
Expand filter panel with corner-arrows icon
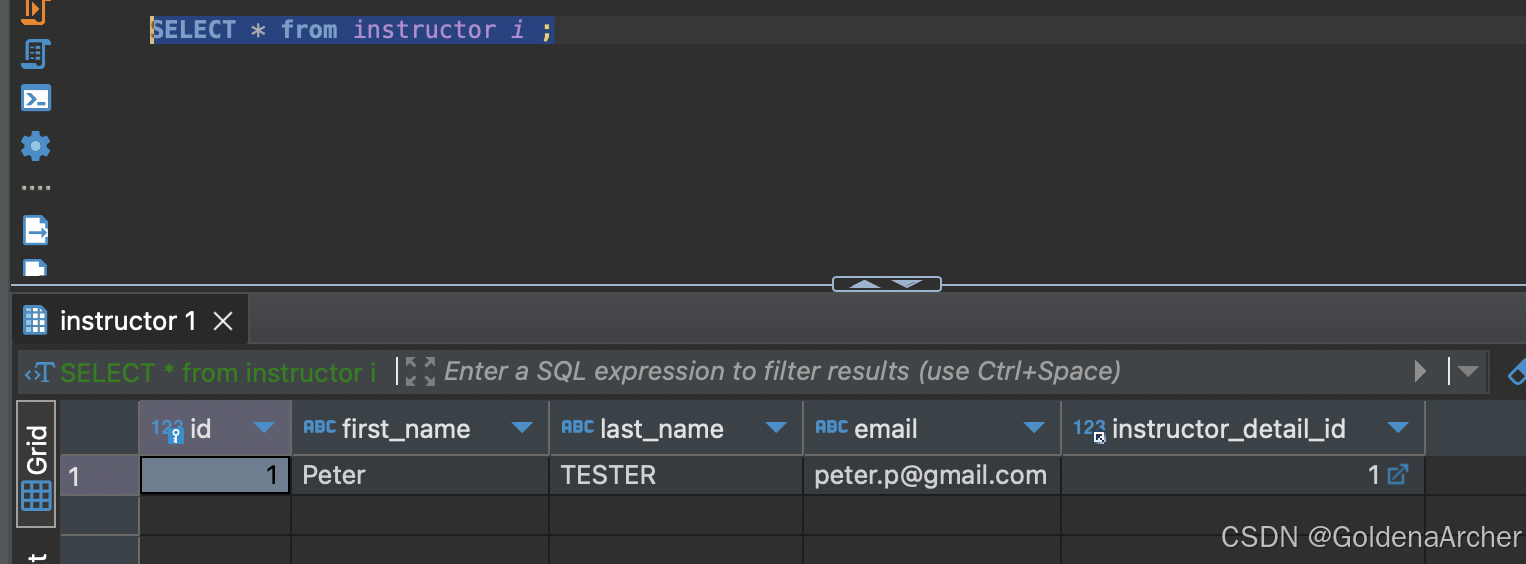point(420,372)
